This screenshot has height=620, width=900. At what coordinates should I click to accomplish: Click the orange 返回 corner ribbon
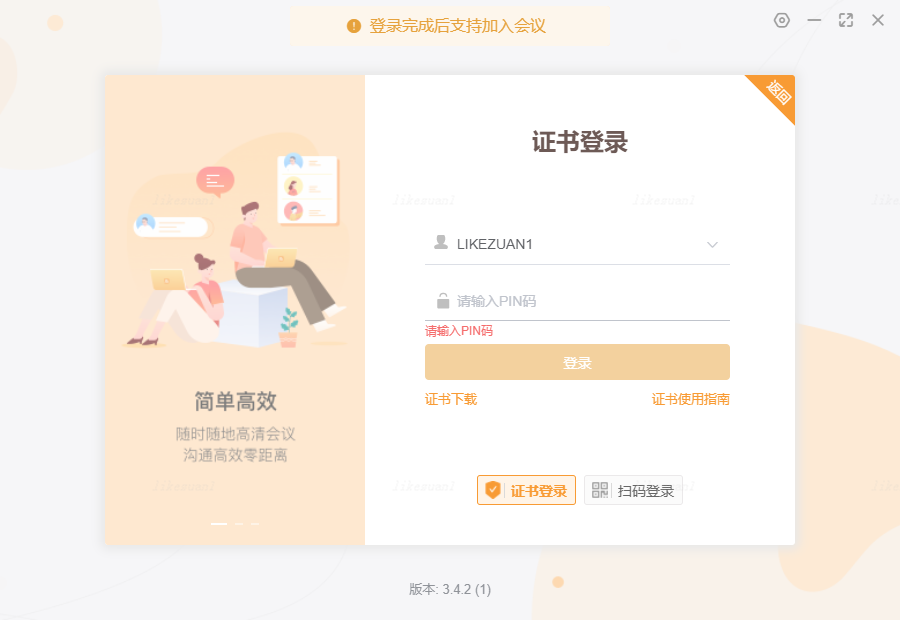pos(776,94)
